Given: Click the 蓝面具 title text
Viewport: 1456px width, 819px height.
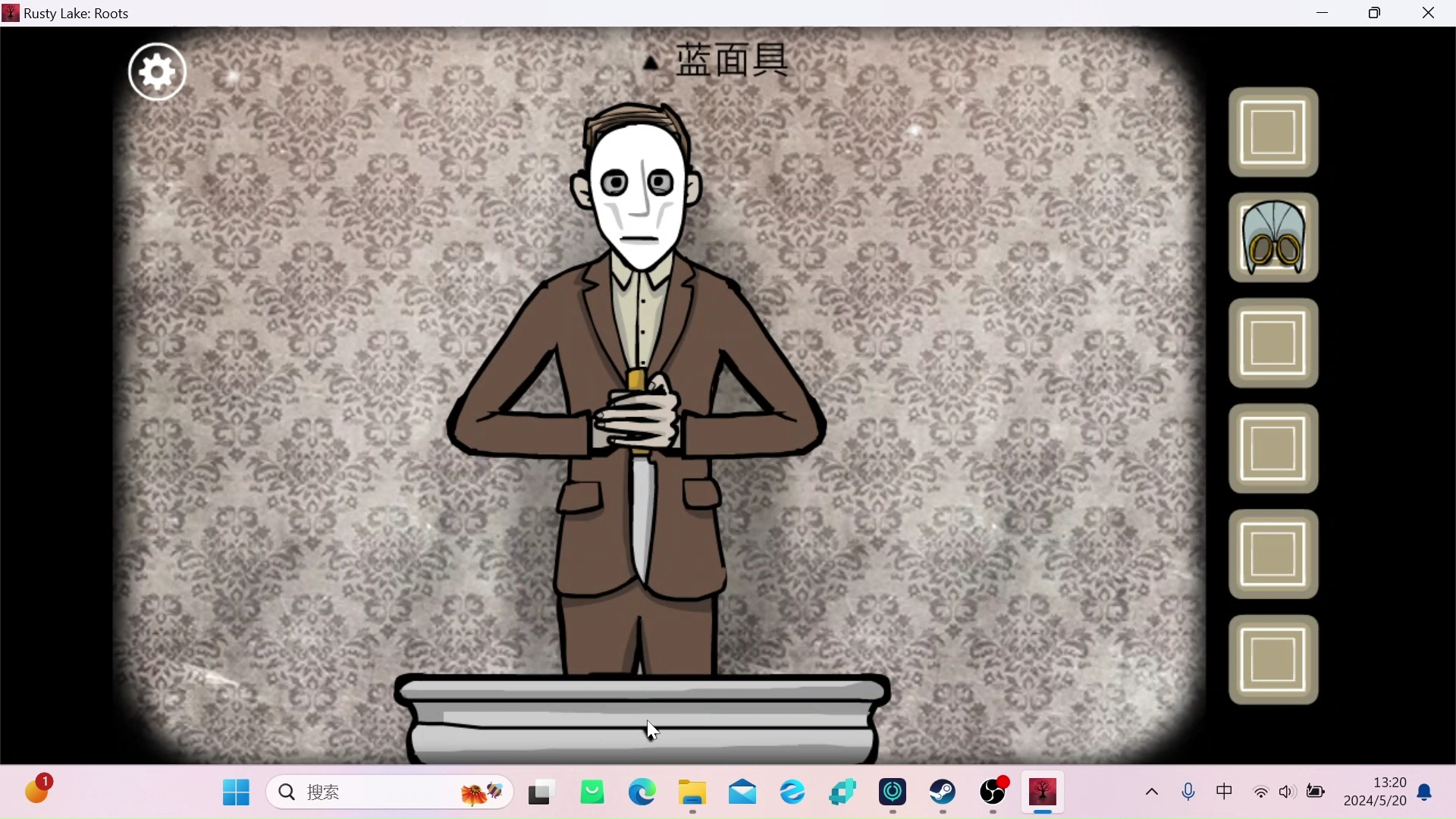Looking at the screenshot, I should tap(733, 60).
